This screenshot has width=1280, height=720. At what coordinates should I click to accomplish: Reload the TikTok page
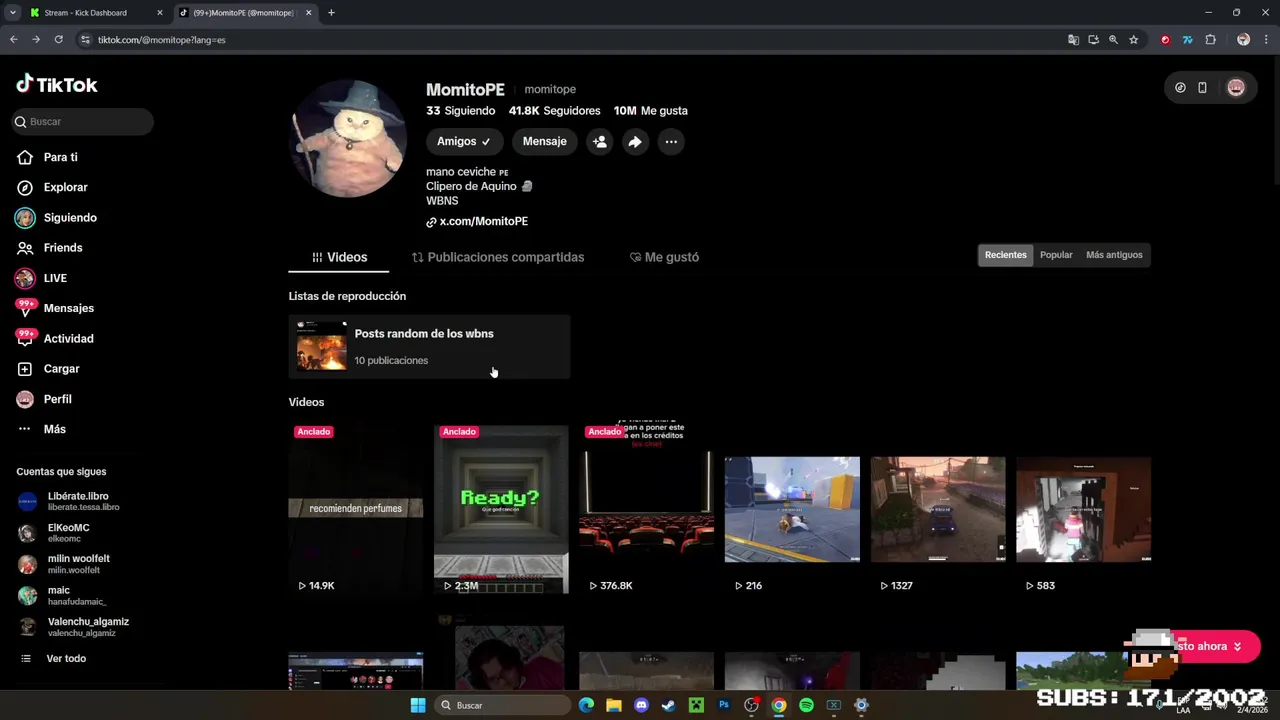coord(58,40)
